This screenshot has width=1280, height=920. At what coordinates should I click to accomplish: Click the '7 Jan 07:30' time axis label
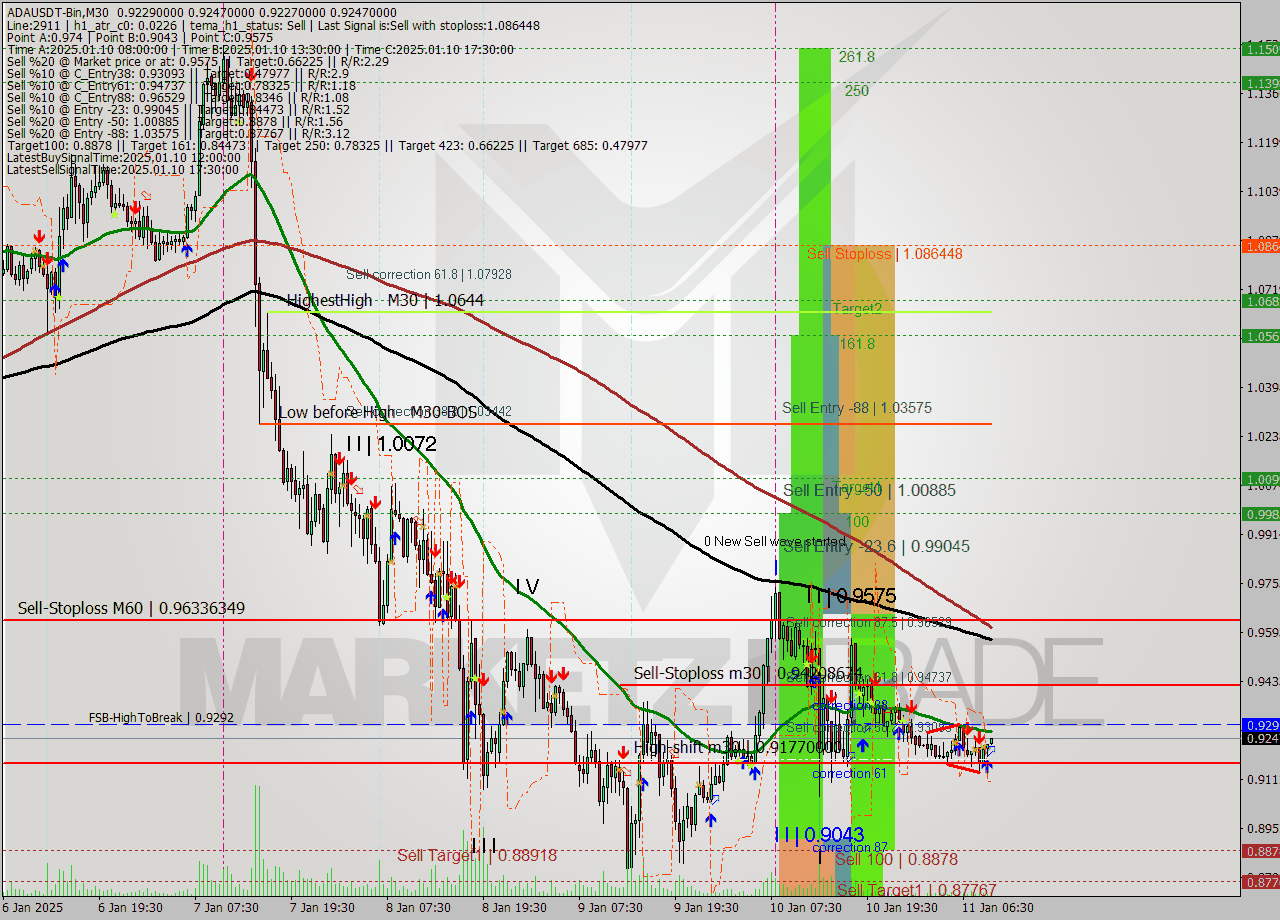[227, 907]
